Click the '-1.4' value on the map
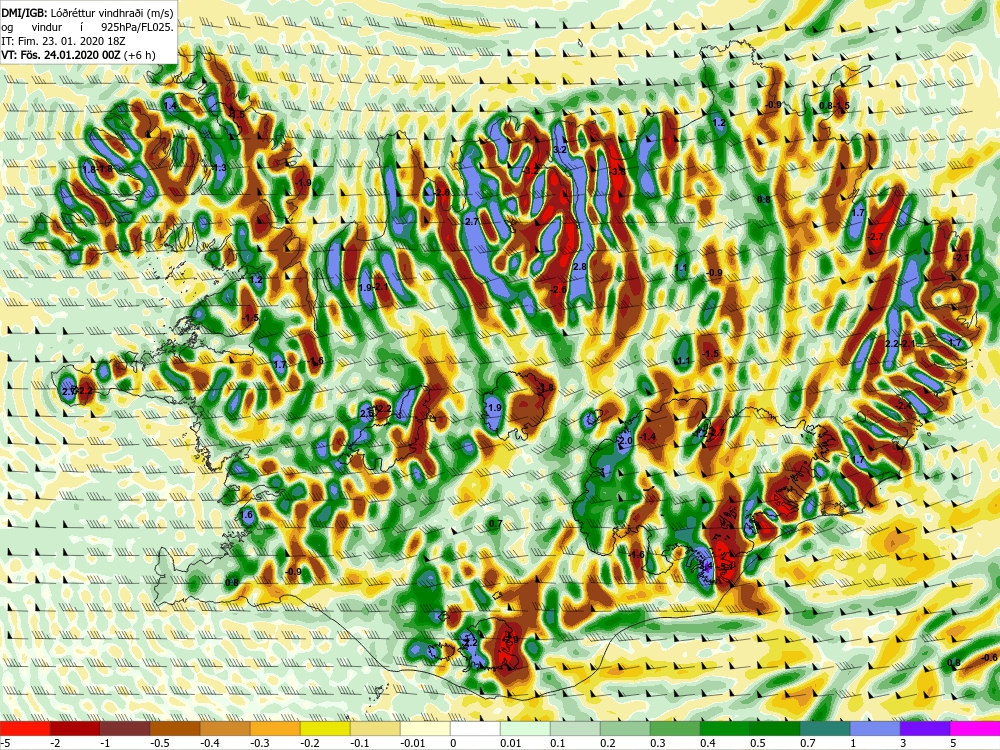 (x=648, y=436)
